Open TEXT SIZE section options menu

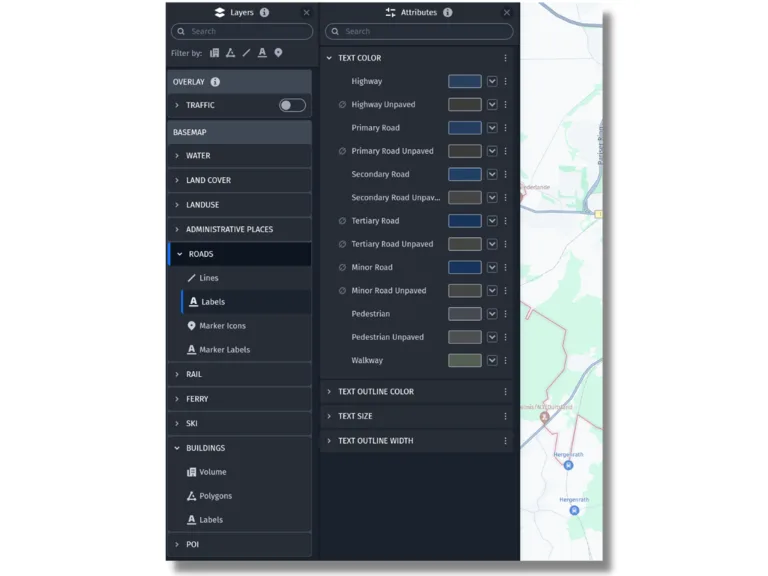tap(505, 416)
